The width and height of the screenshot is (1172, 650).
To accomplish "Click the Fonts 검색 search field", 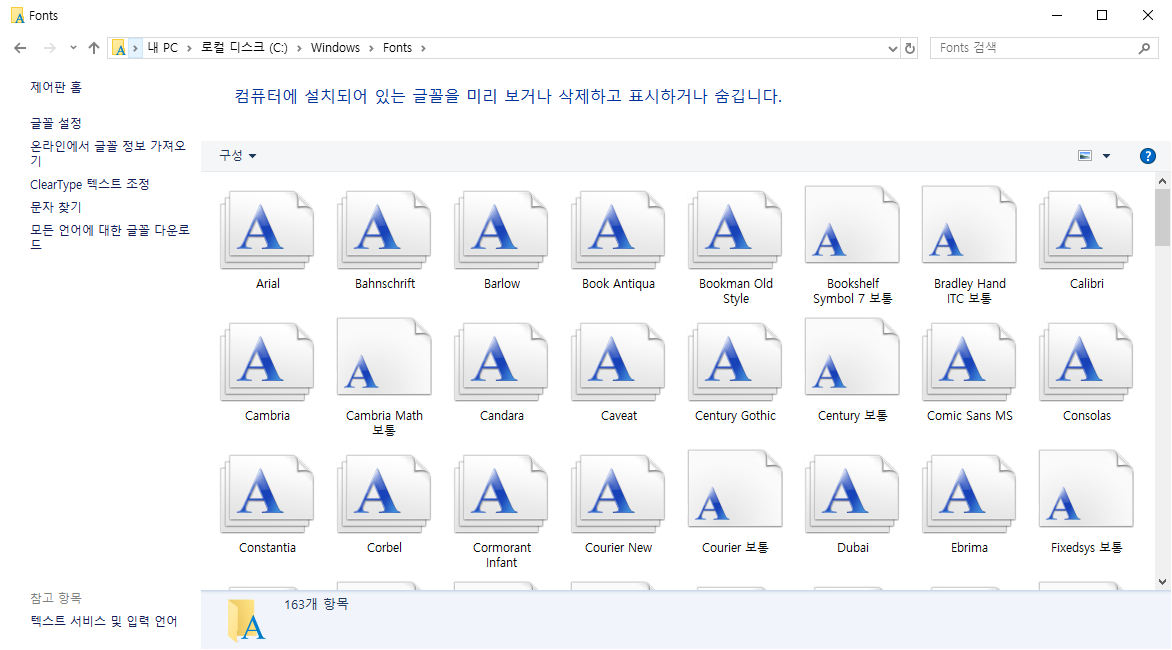I will point(1043,48).
